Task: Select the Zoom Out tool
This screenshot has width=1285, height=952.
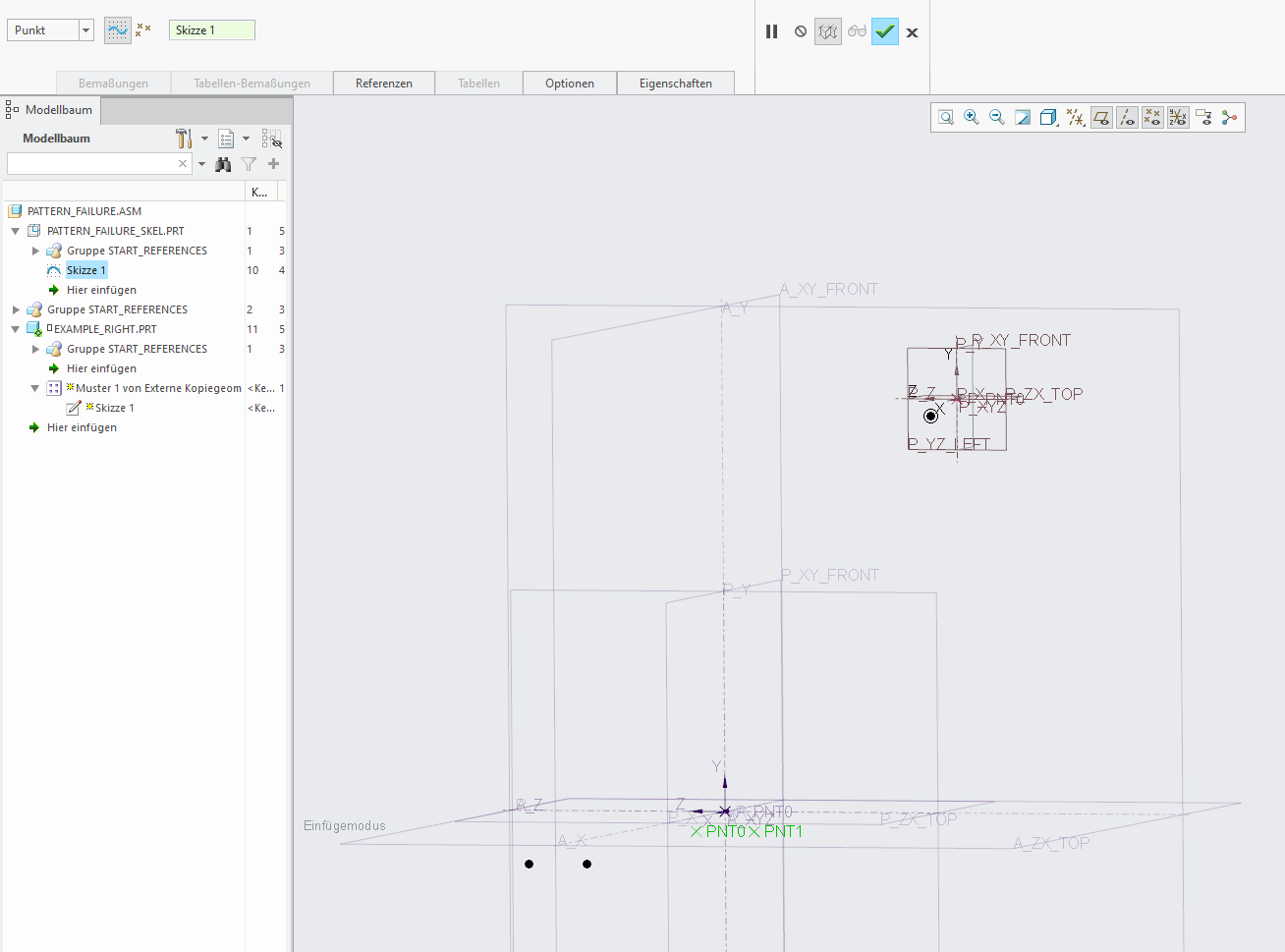Action: (996, 117)
